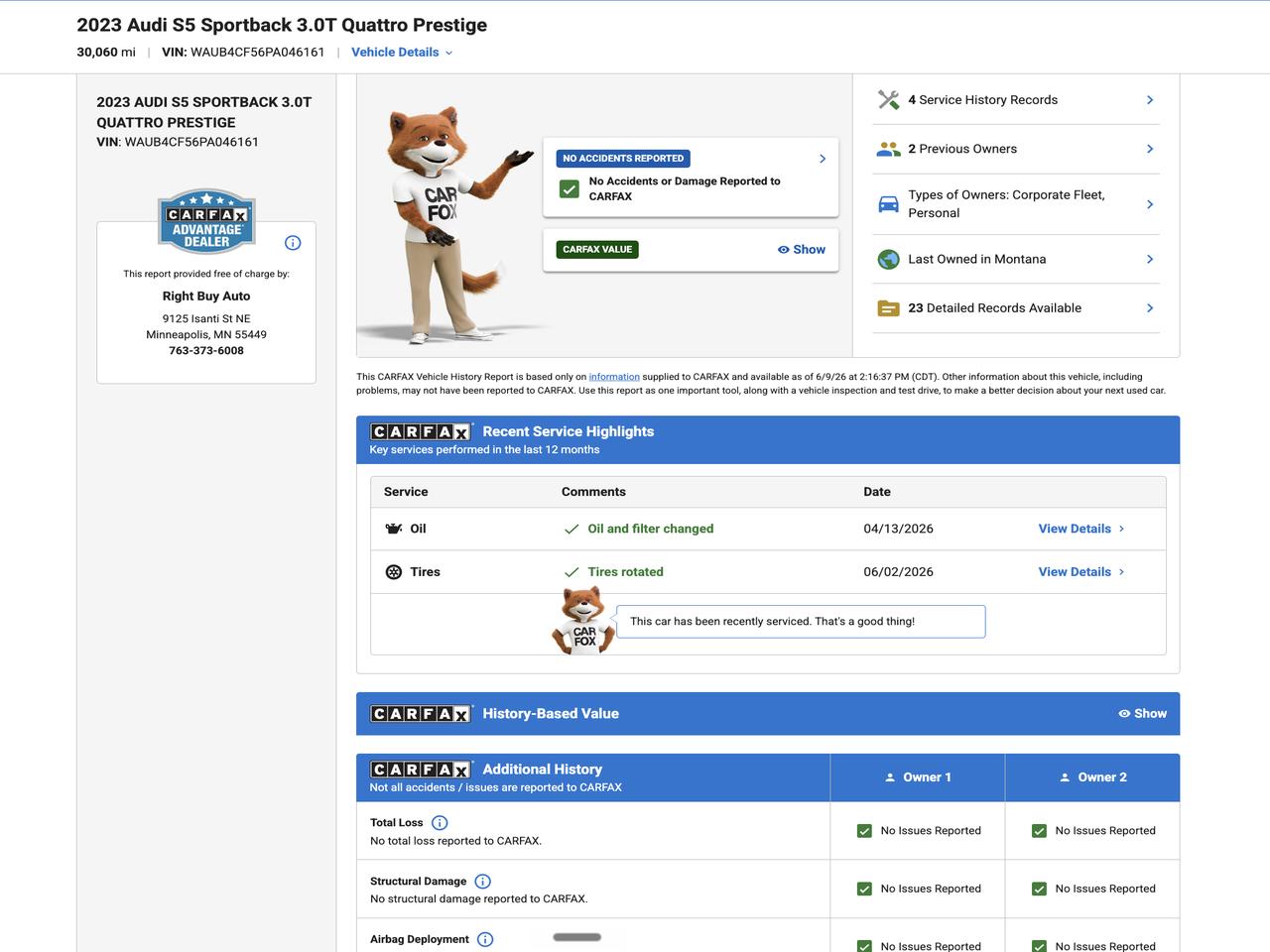
Task: Click CARFAX logo in History-Based Value header
Action: [421, 714]
